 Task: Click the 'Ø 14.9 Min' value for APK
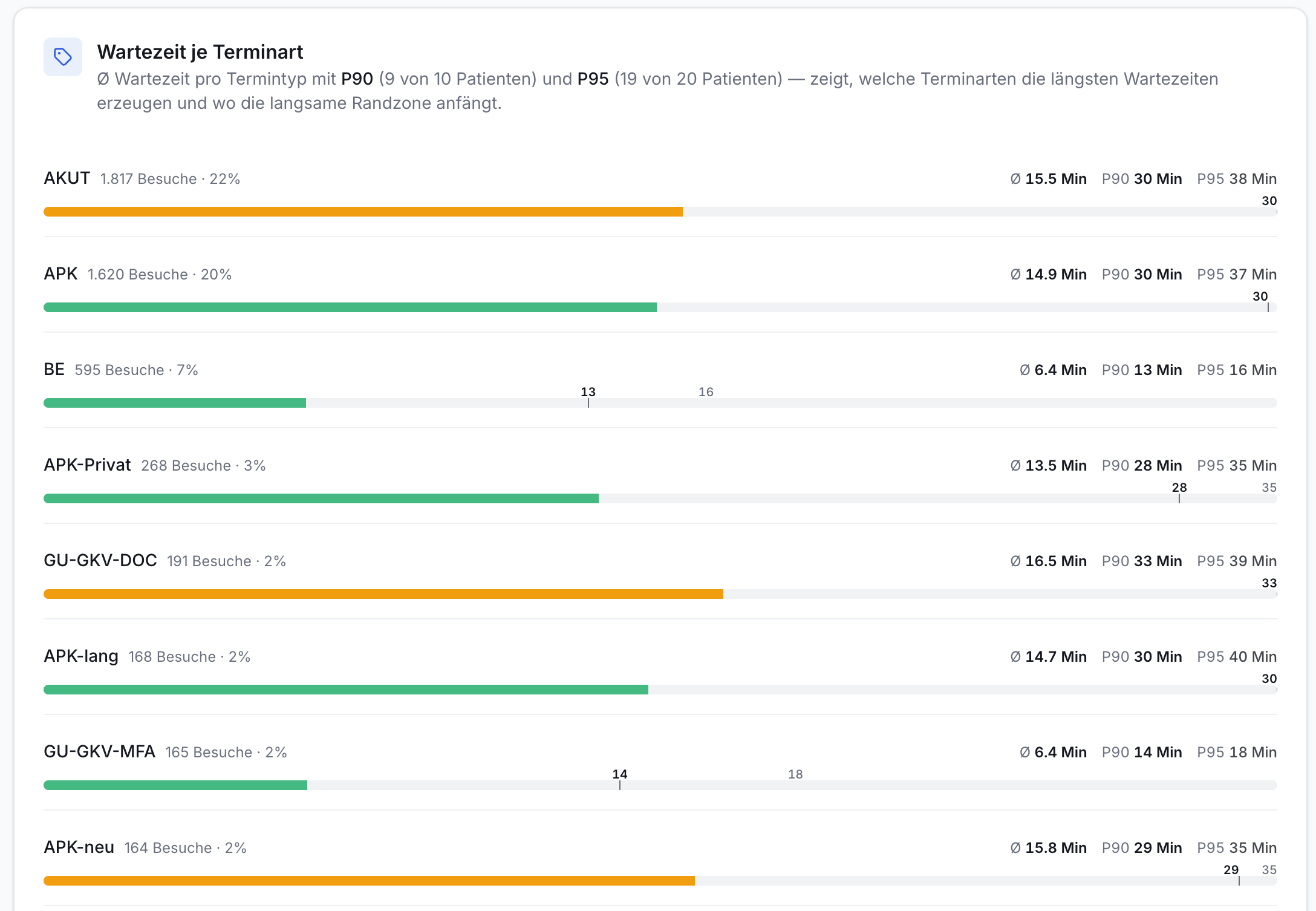pos(1049,275)
